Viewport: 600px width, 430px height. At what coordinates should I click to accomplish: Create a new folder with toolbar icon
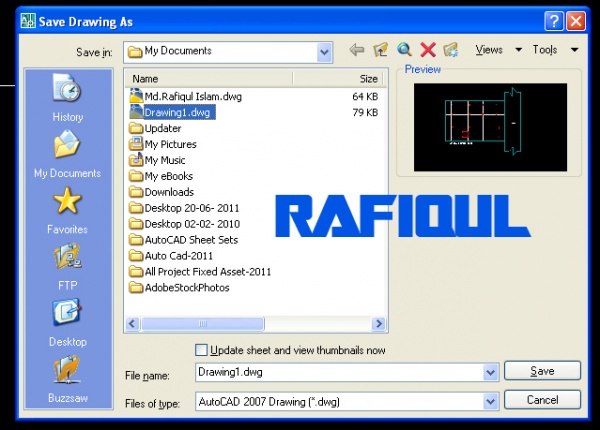[x=451, y=50]
